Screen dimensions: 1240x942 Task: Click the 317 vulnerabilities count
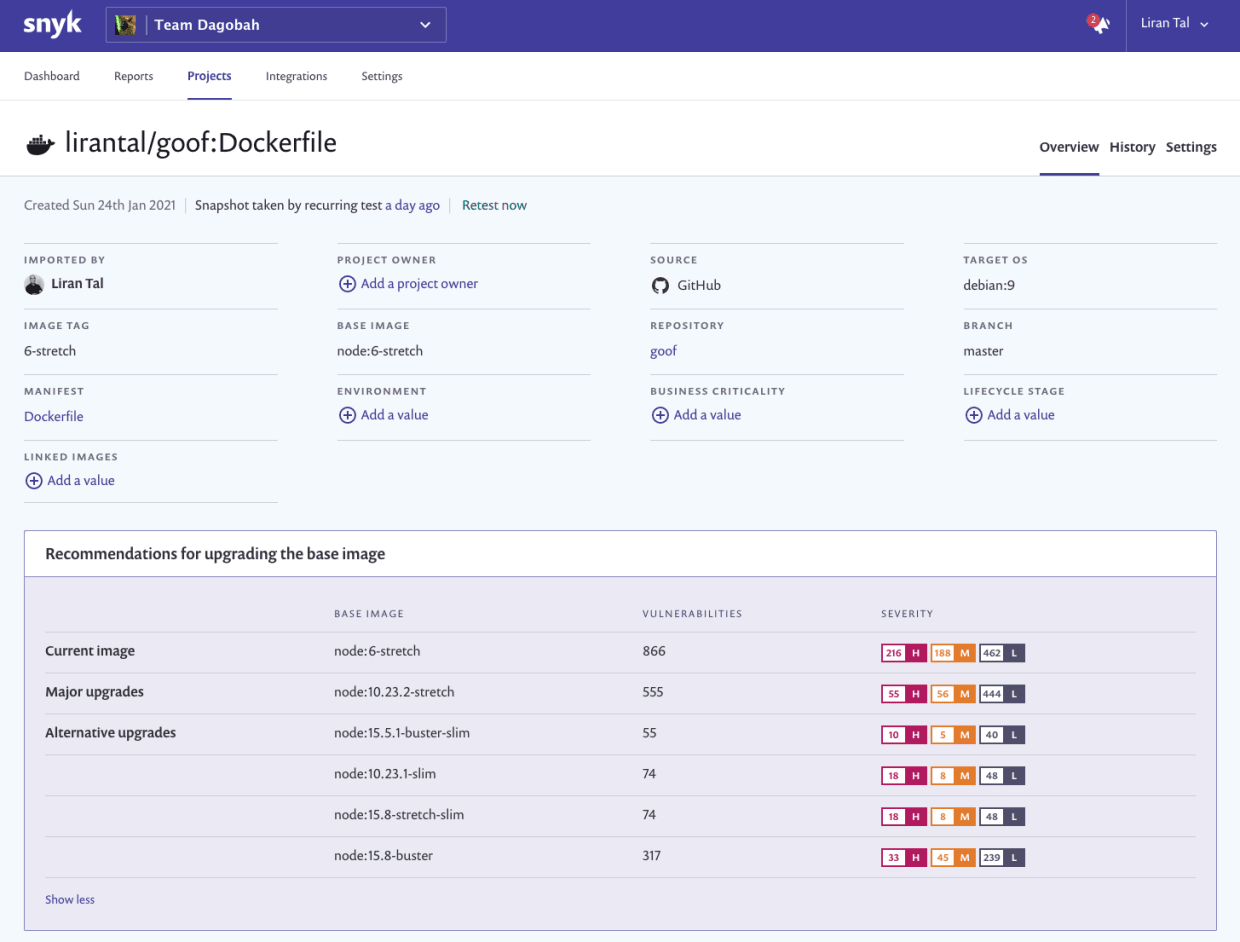(652, 856)
